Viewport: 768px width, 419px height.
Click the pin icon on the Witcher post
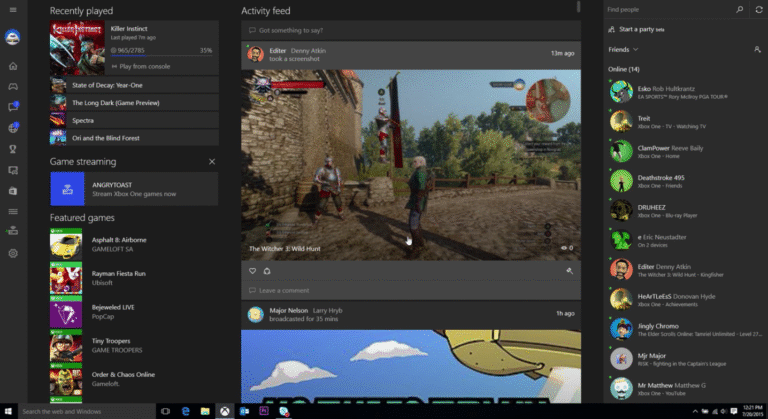[x=570, y=271]
